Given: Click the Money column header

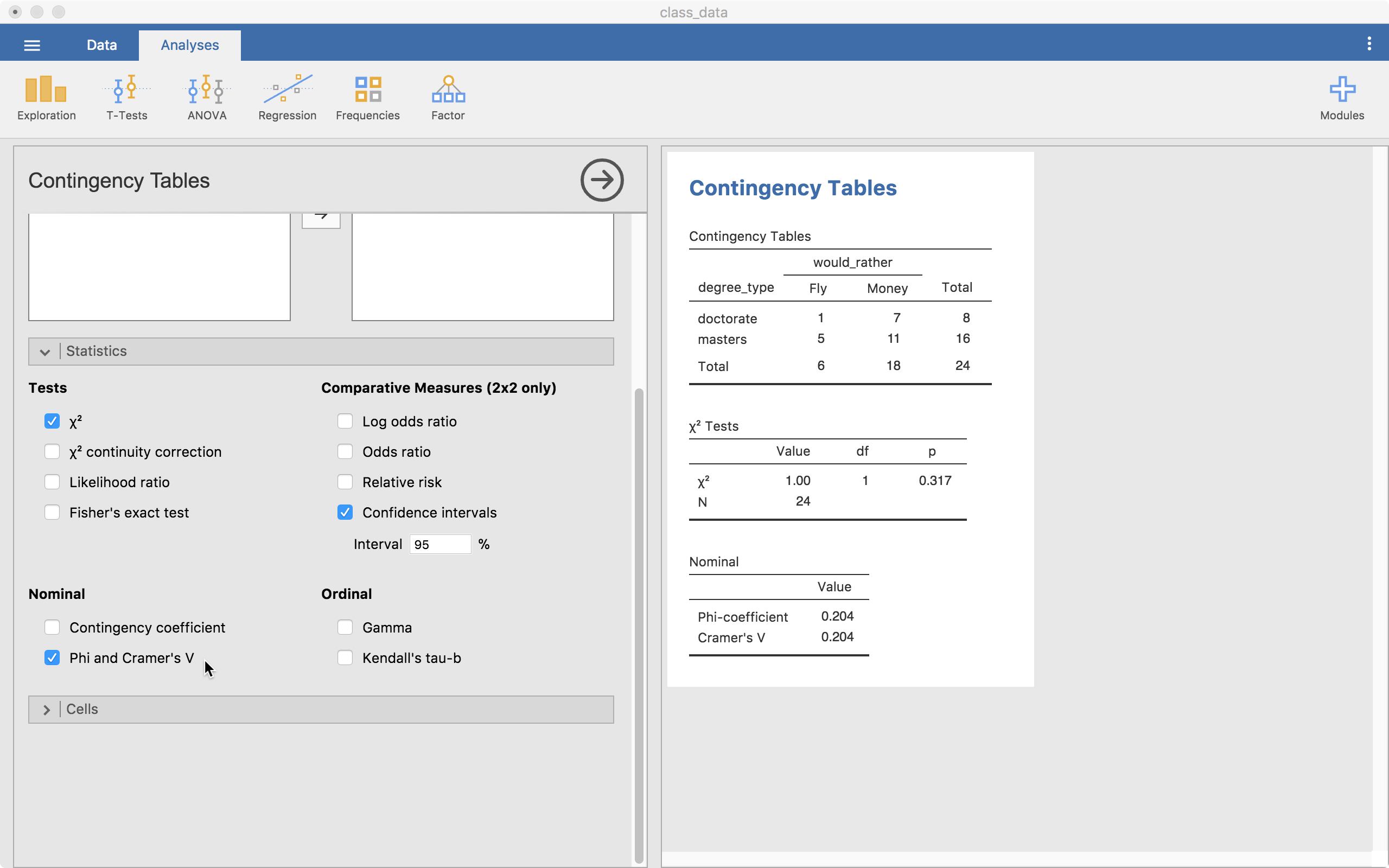Looking at the screenshot, I should [887, 288].
